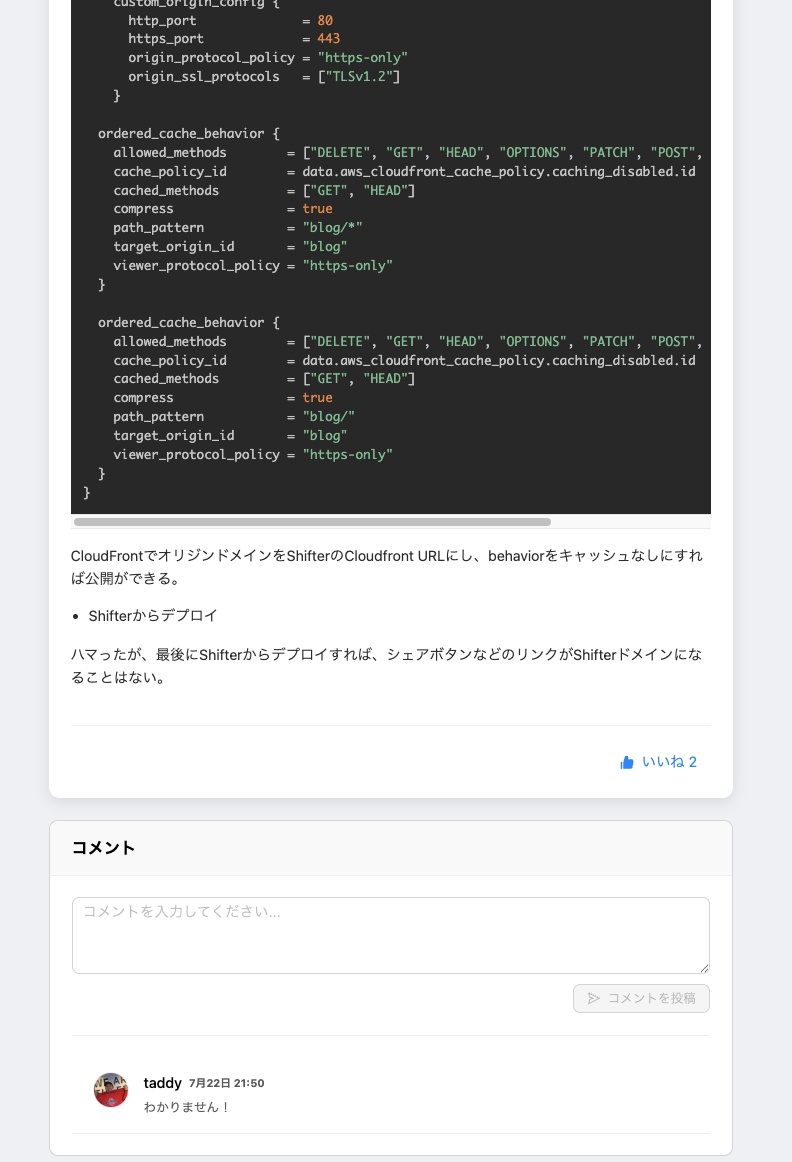Click the https_port value 443
The image size is (792, 1162).
[x=328, y=39]
